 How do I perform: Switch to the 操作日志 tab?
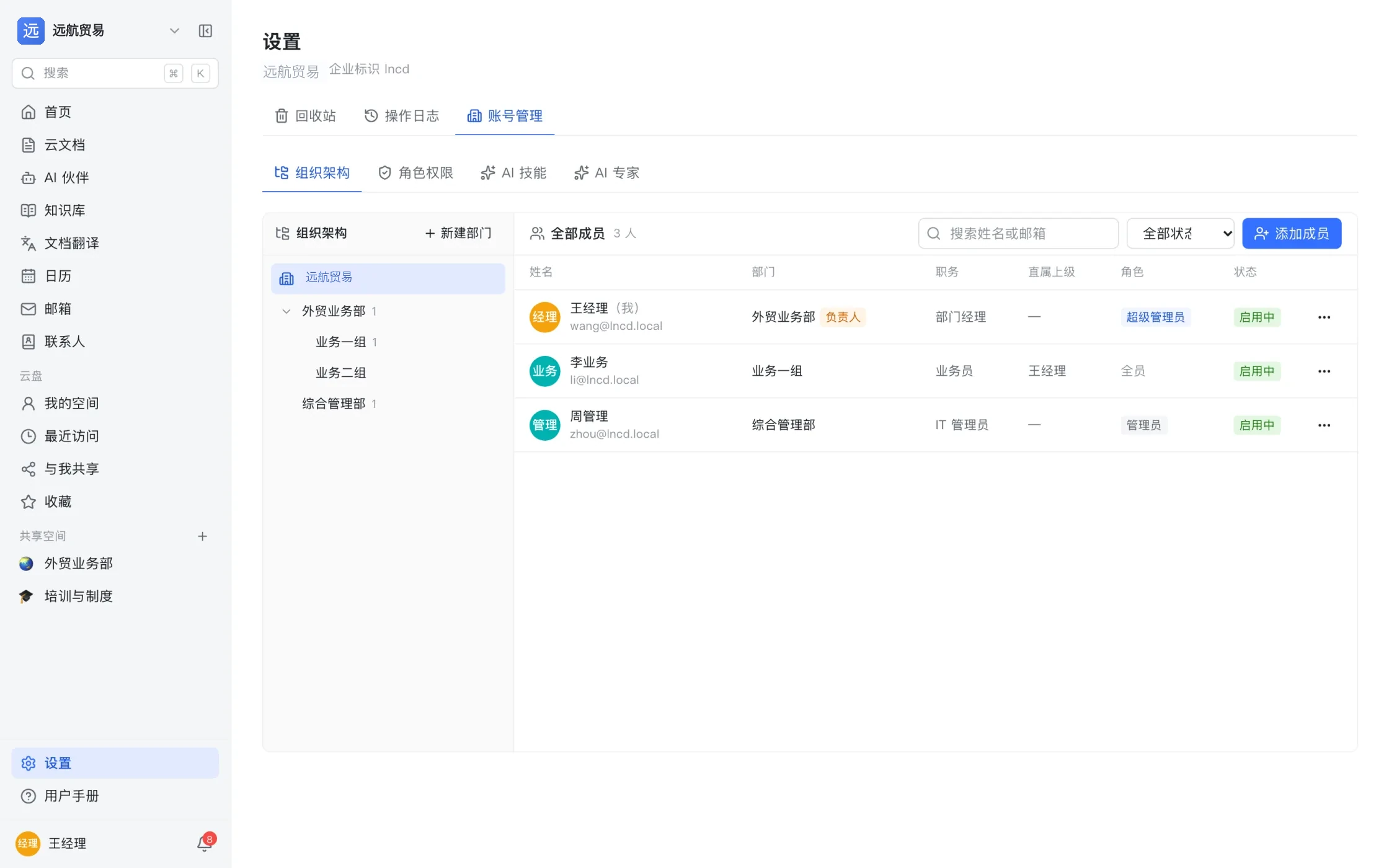[x=402, y=116]
